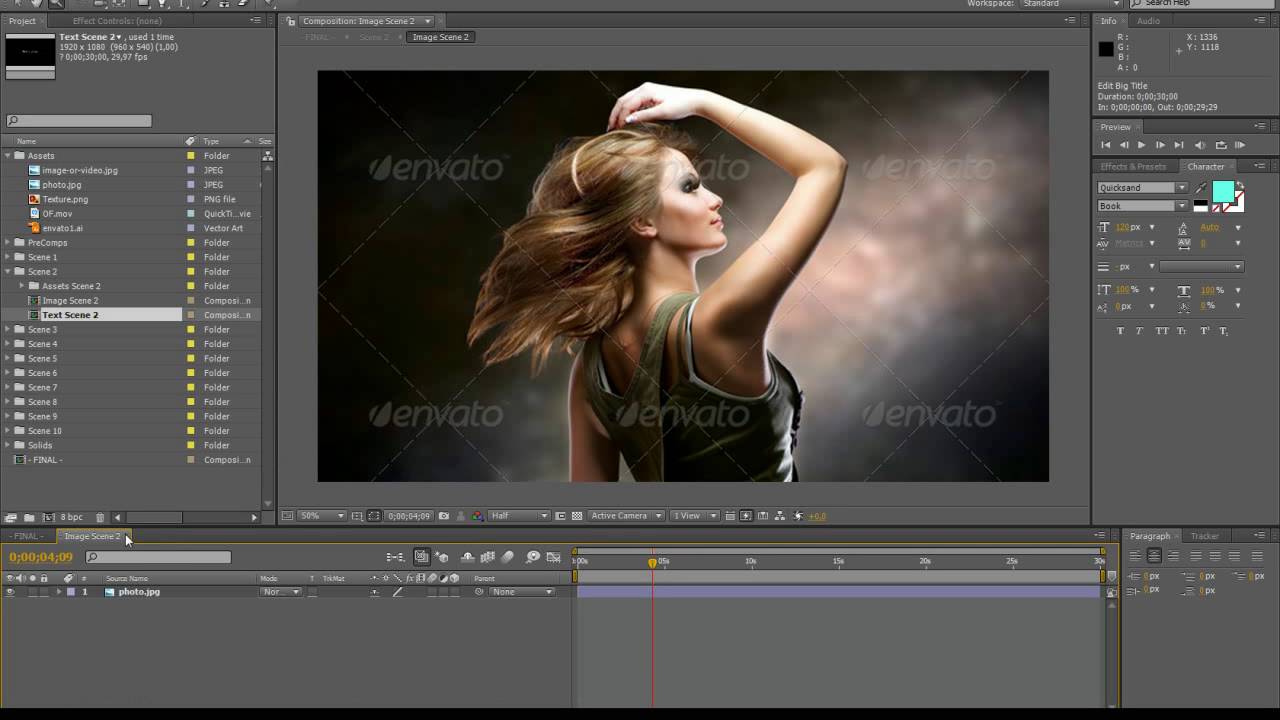Open the 1 View layout dropdown
1280x720 pixels.
694,516
